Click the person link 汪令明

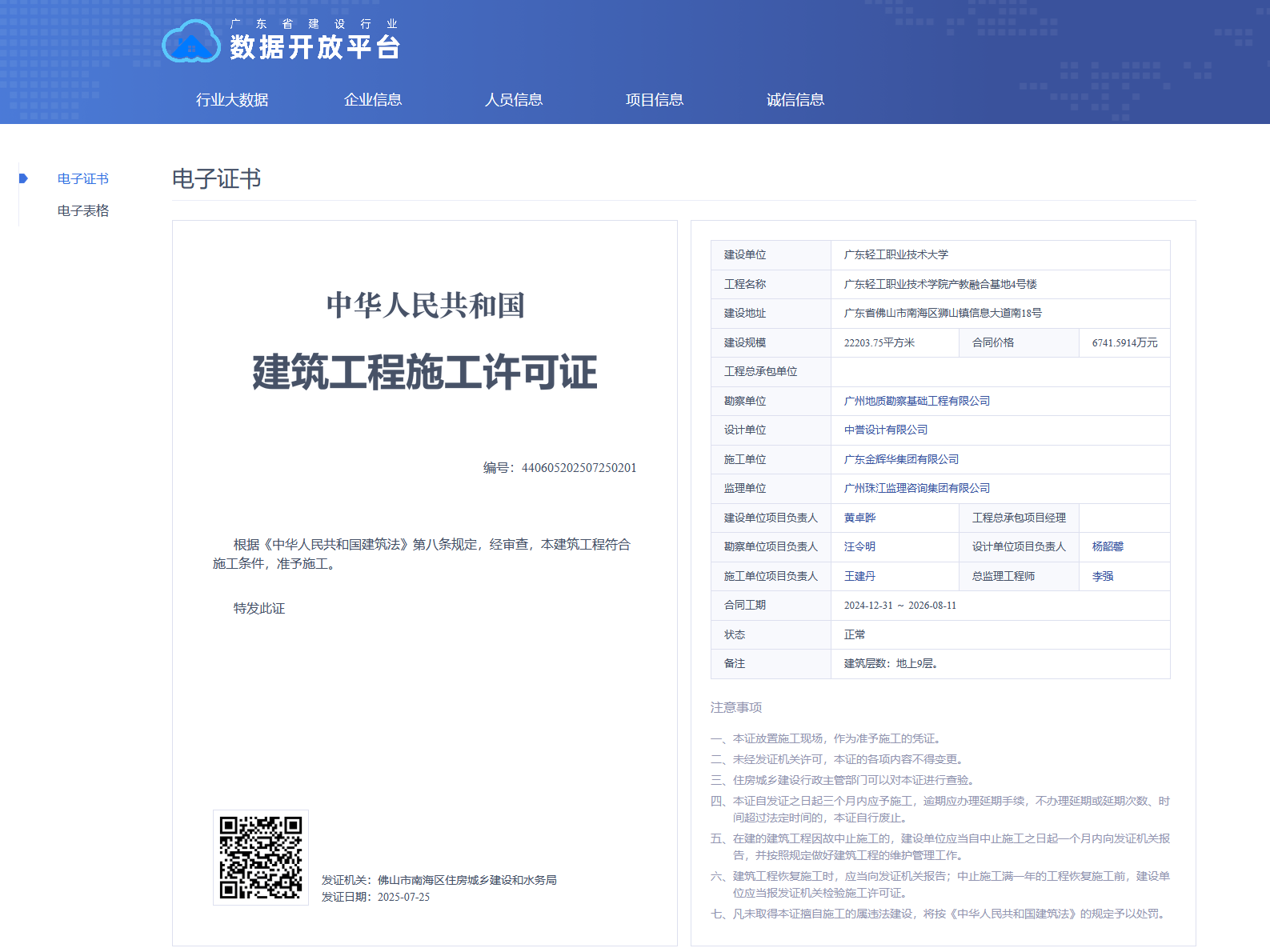860,547
